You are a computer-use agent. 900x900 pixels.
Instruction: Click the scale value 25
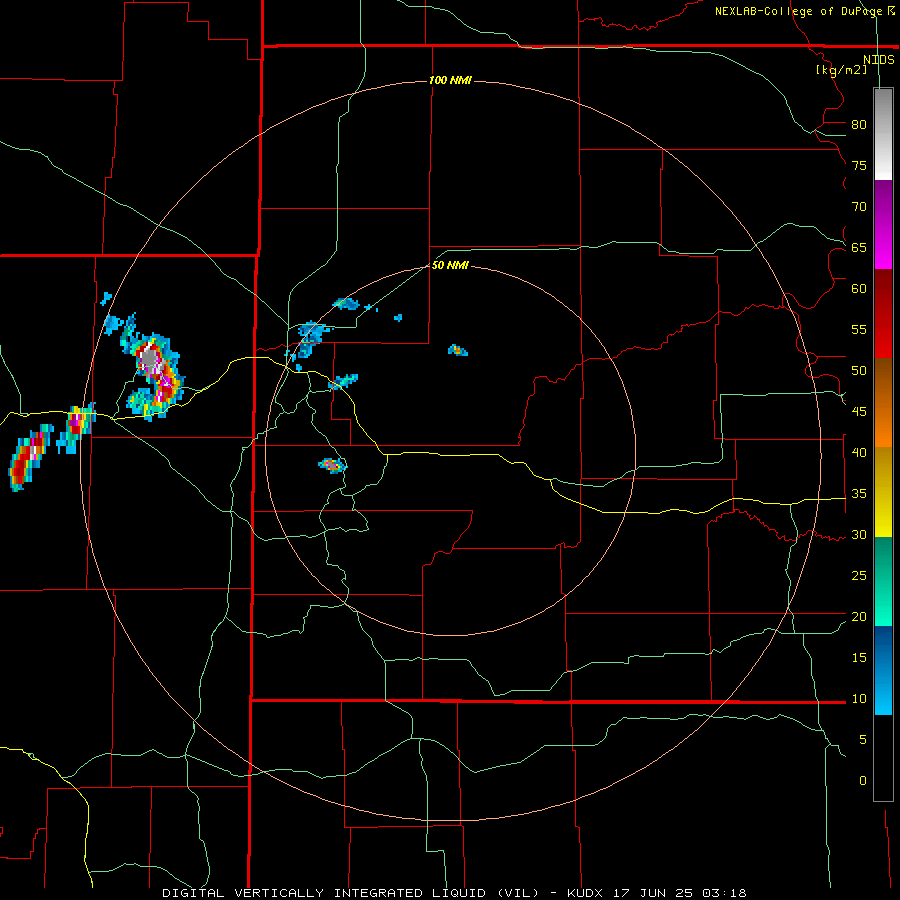pyautogui.click(x=859, y=576)
